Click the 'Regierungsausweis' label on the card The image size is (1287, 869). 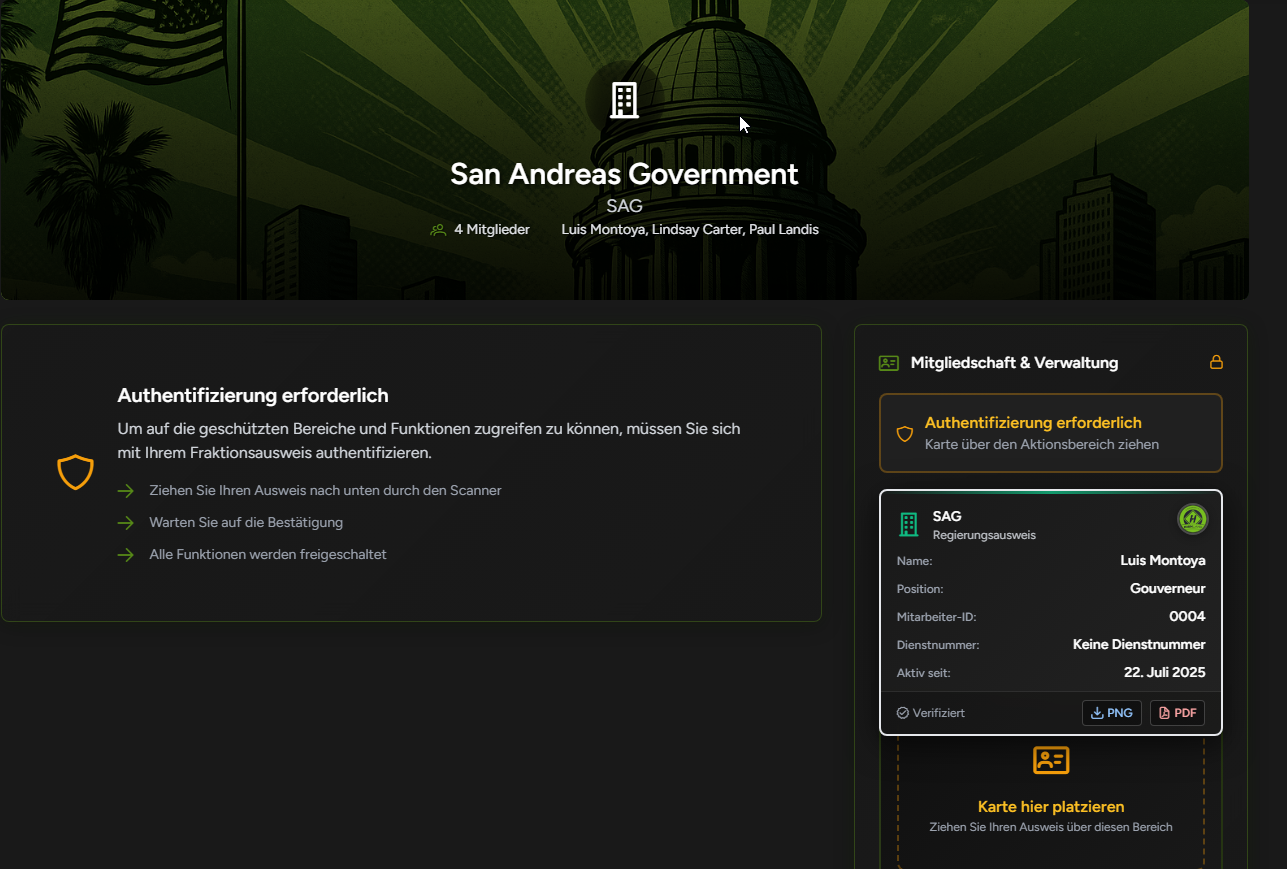click(x=984, y=535)
